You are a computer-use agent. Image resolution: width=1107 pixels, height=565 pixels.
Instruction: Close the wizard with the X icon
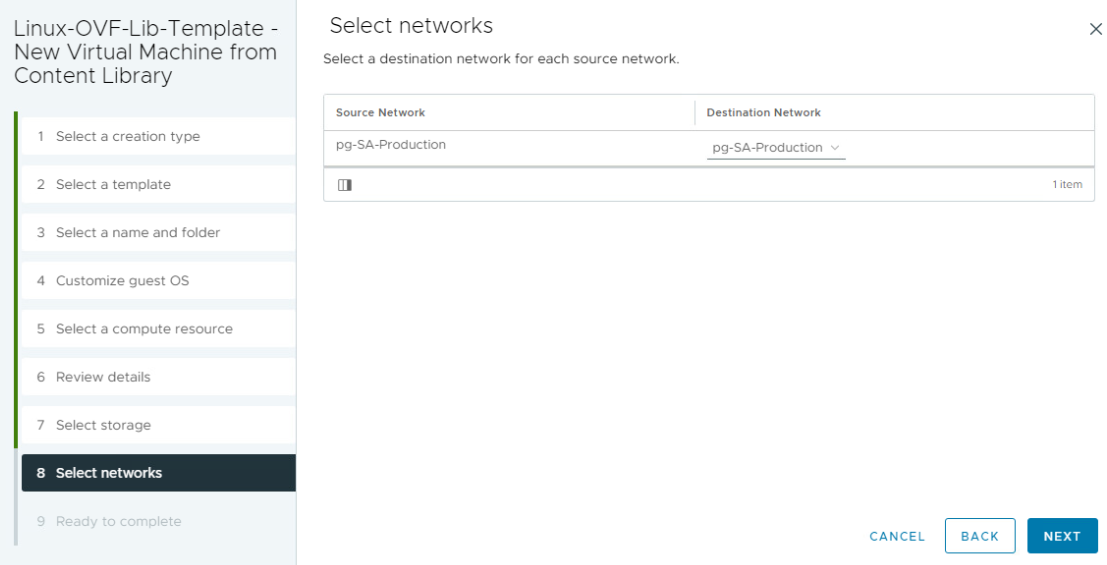(1096, 29)
